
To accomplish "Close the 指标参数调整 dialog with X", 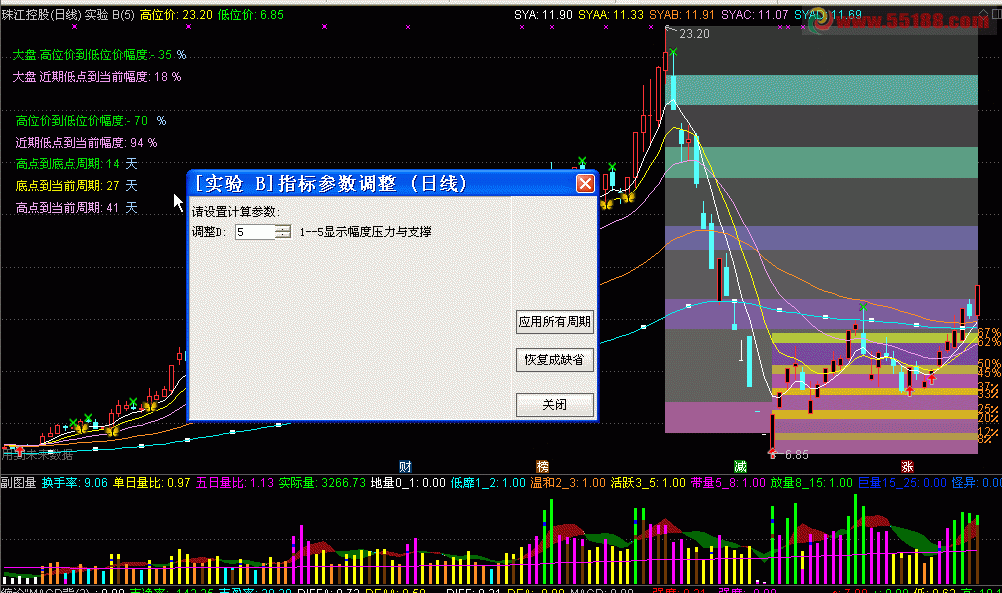I will (x=585, y=184).
